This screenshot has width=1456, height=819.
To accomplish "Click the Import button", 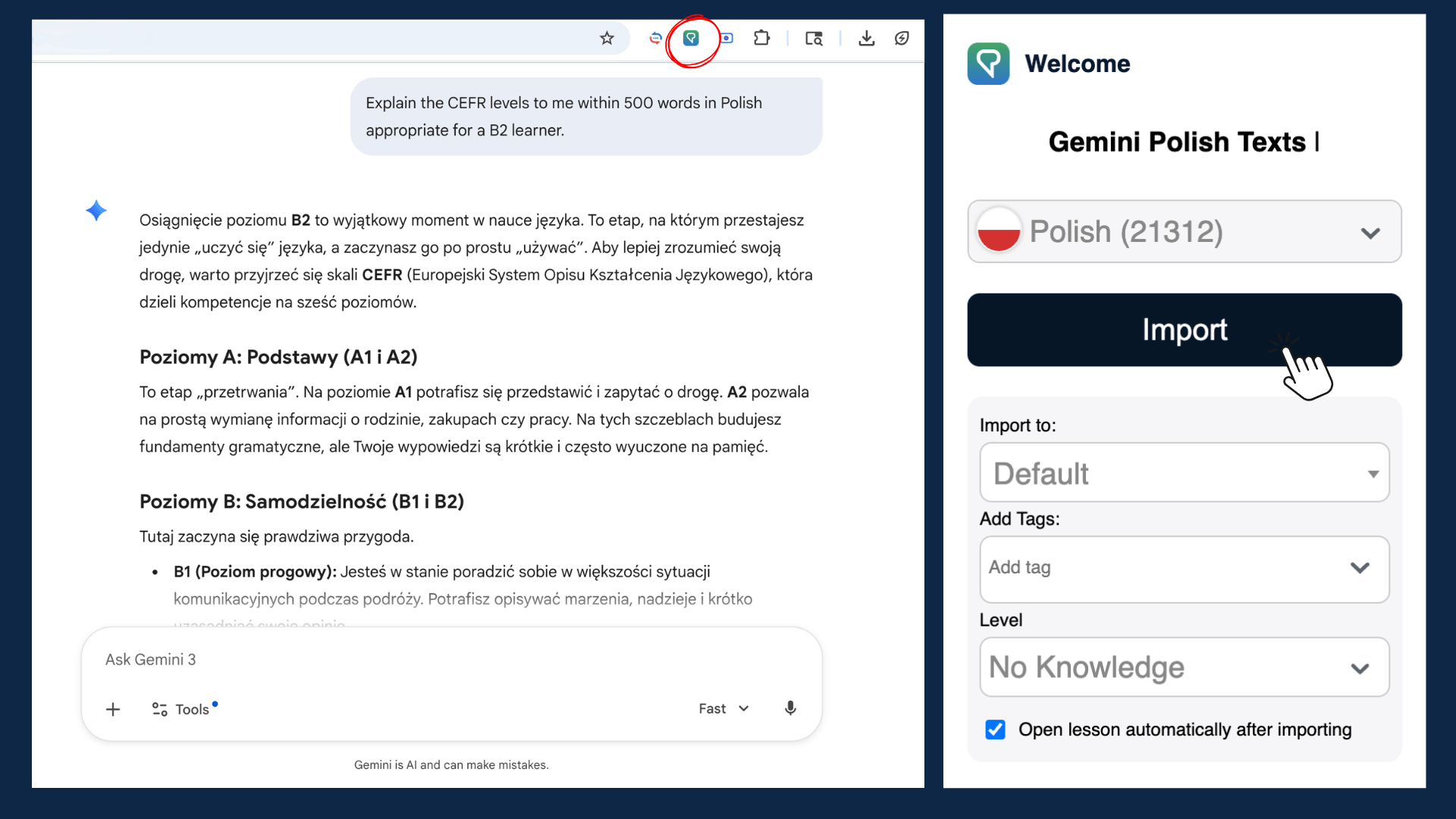I will click(x=1184, y=330).
